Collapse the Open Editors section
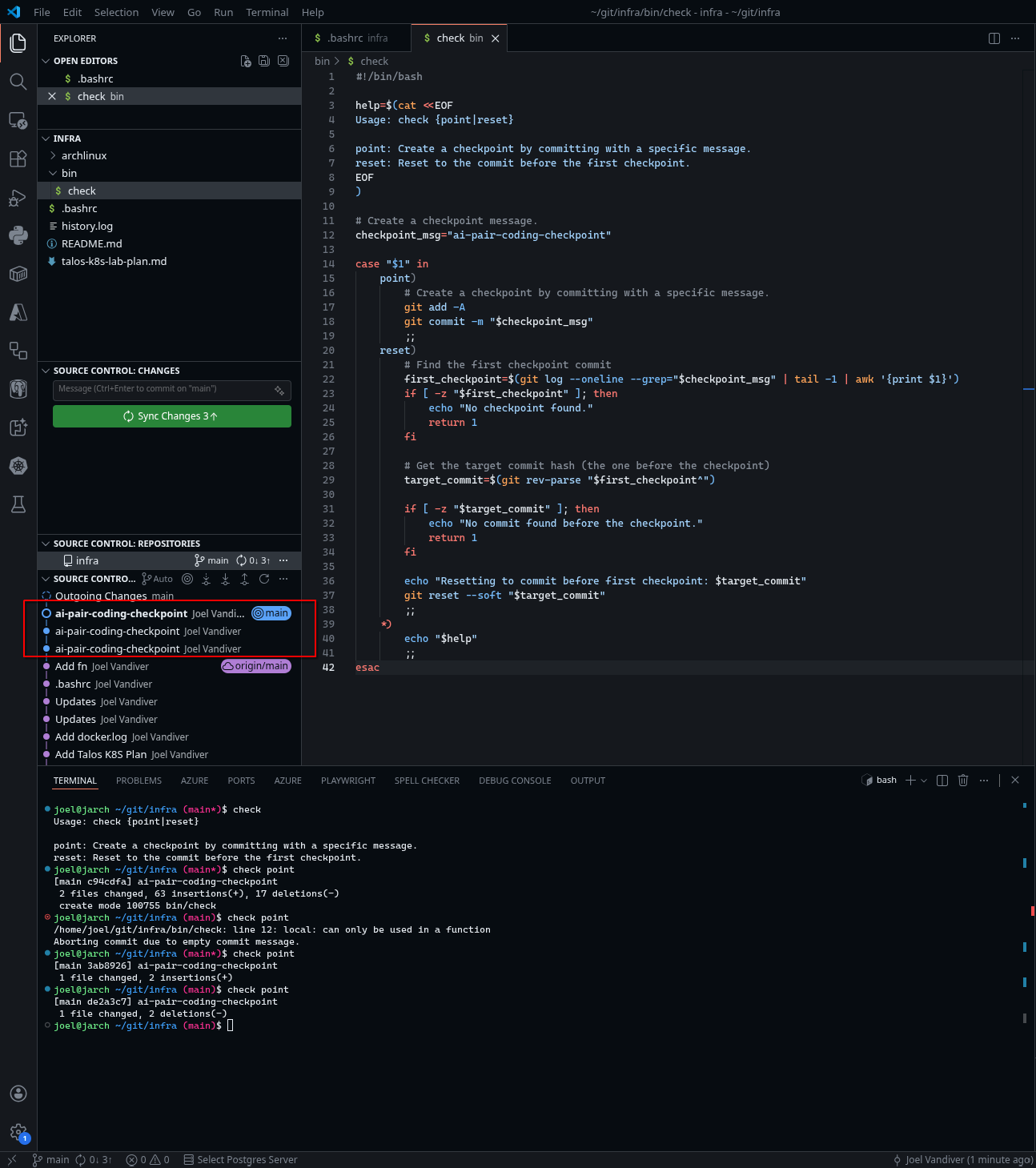Image resolution: width=1036 pixels, height=1168 pixels. 46,61
